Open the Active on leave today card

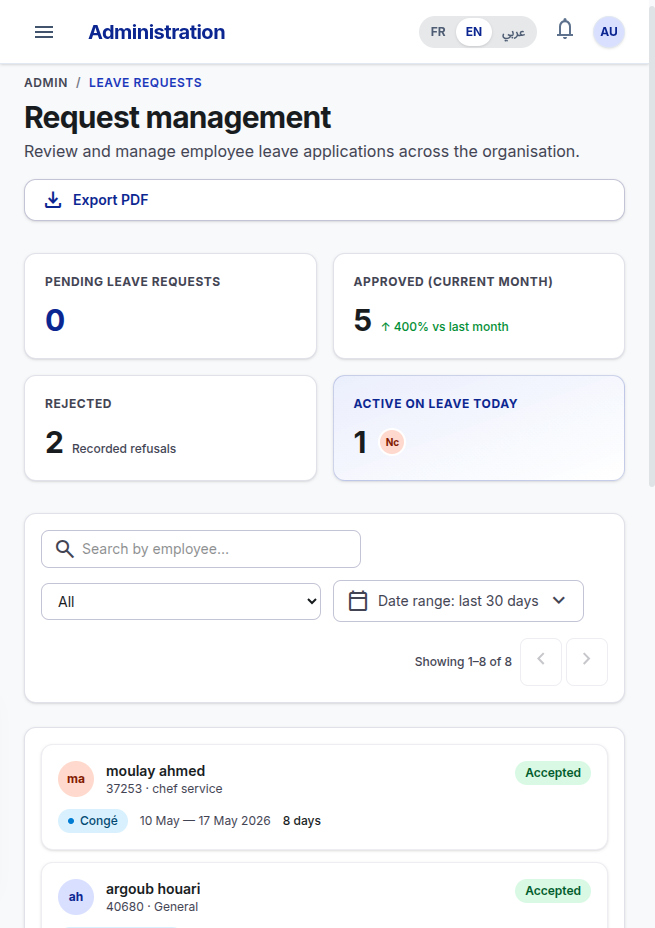tap(479, 428)
